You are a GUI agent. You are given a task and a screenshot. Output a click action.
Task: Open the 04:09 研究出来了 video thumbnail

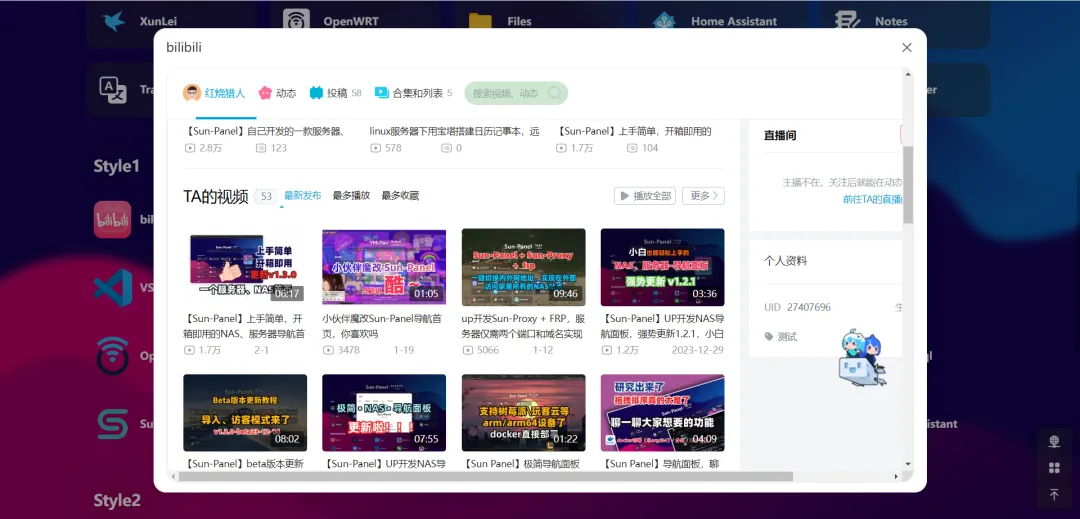pyautogui.click(x=663, y=413)
